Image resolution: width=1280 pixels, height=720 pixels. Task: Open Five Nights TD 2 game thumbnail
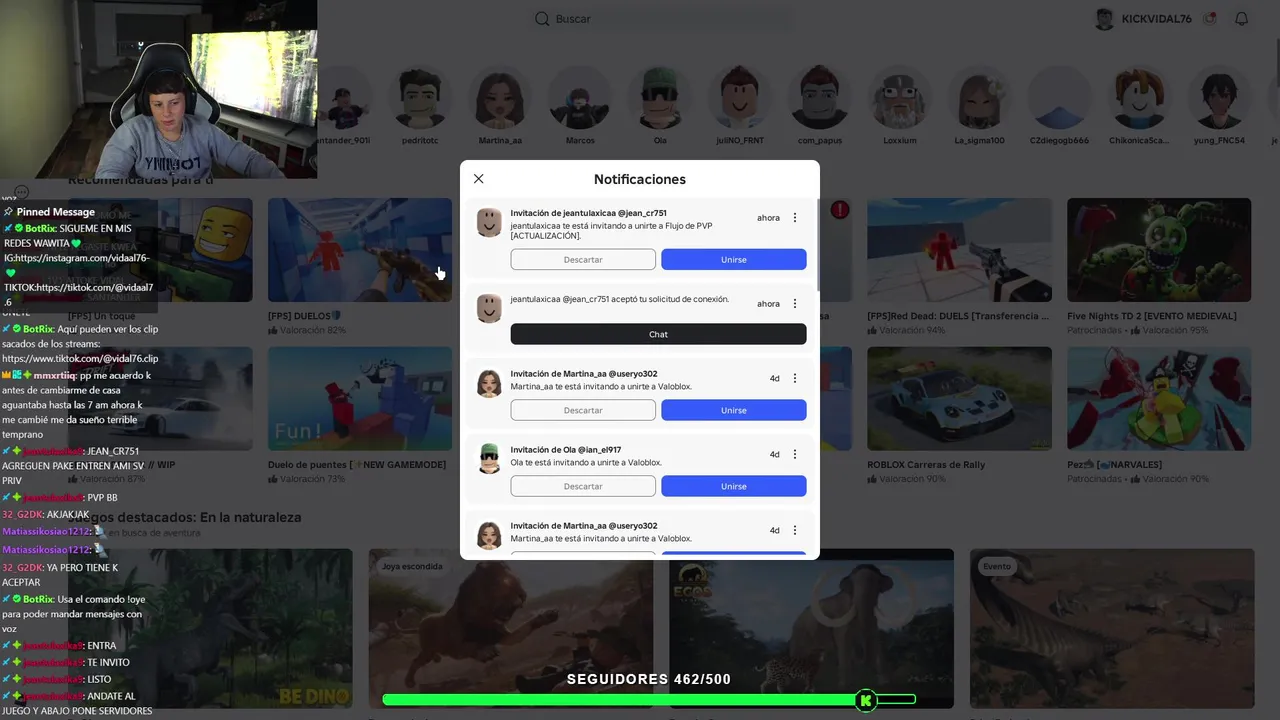pyautogui.click(x=1159, y=250)
